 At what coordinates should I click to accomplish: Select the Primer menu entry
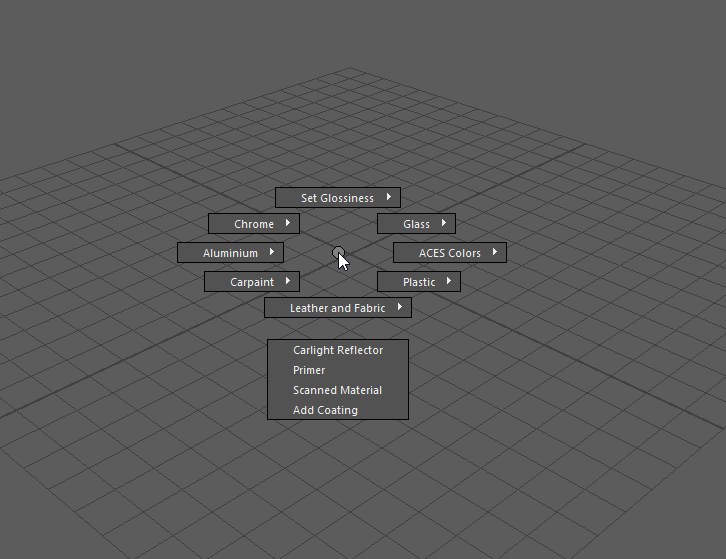coord(338,370)
